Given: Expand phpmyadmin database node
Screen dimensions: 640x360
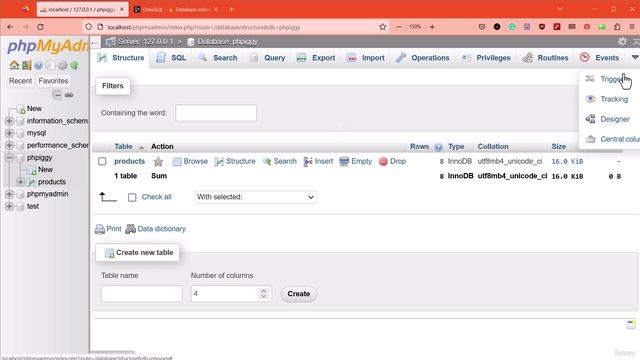Looking at the screenshot, I should (x=9, y=194).
